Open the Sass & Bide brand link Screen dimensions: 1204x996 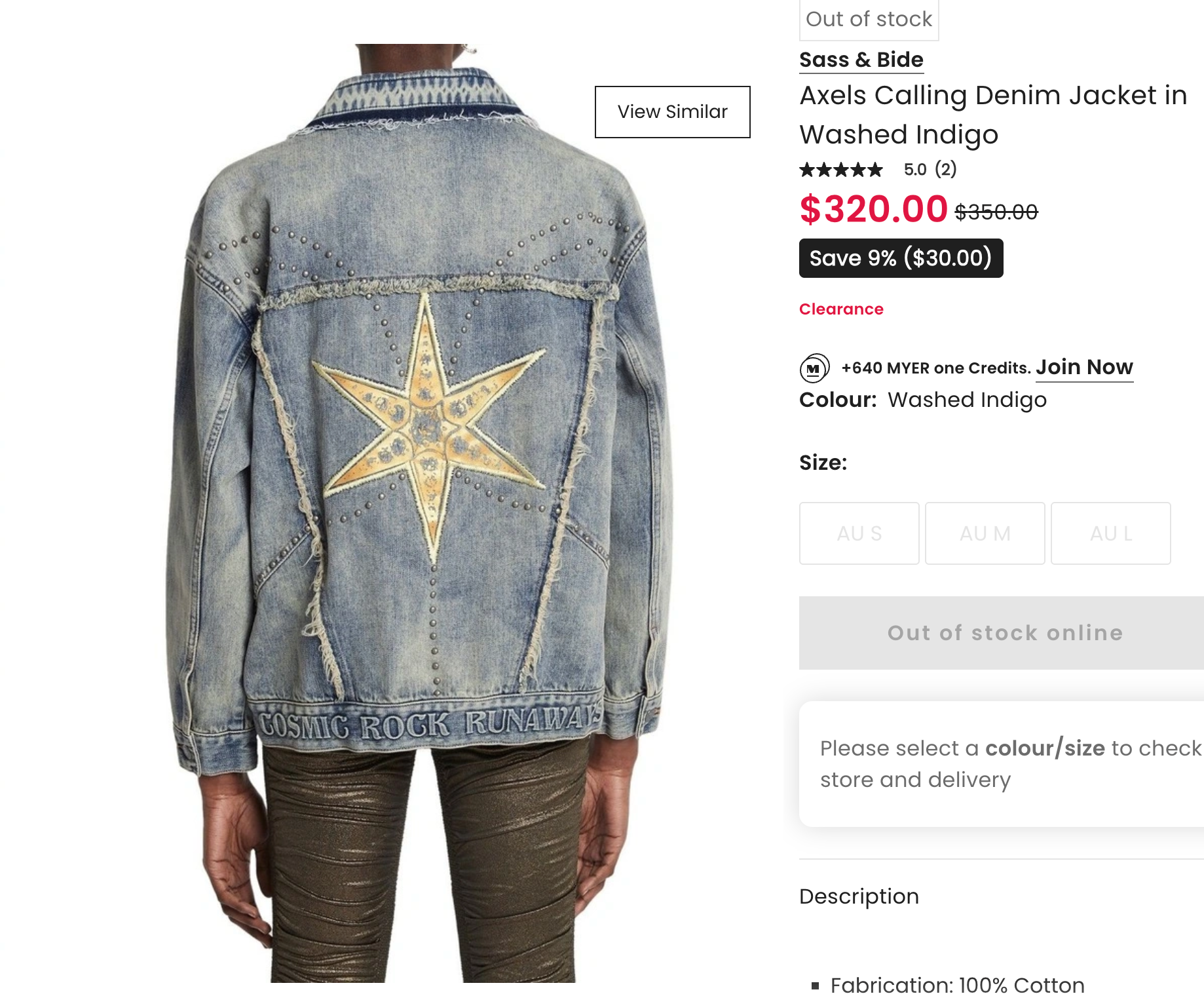click(861, 60)
